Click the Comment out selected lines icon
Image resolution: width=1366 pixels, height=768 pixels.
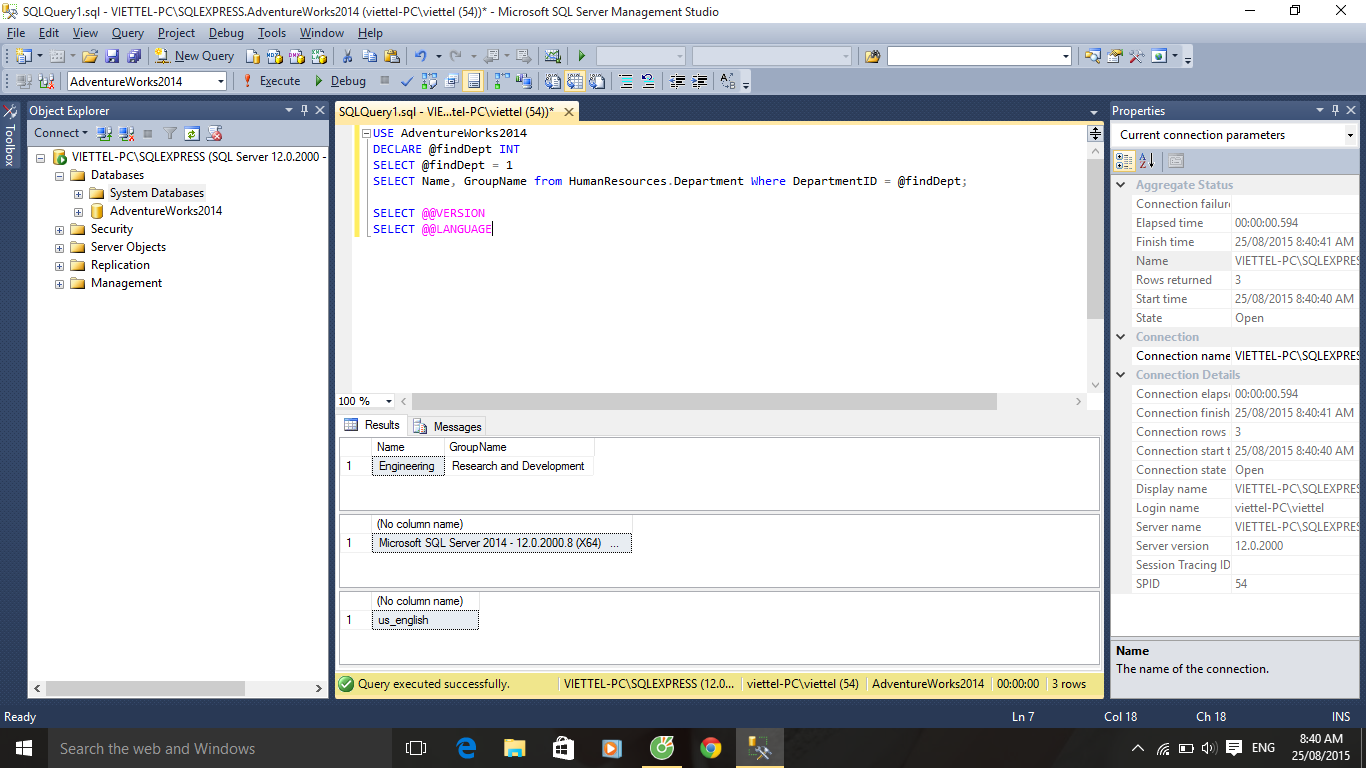[626, 81]
